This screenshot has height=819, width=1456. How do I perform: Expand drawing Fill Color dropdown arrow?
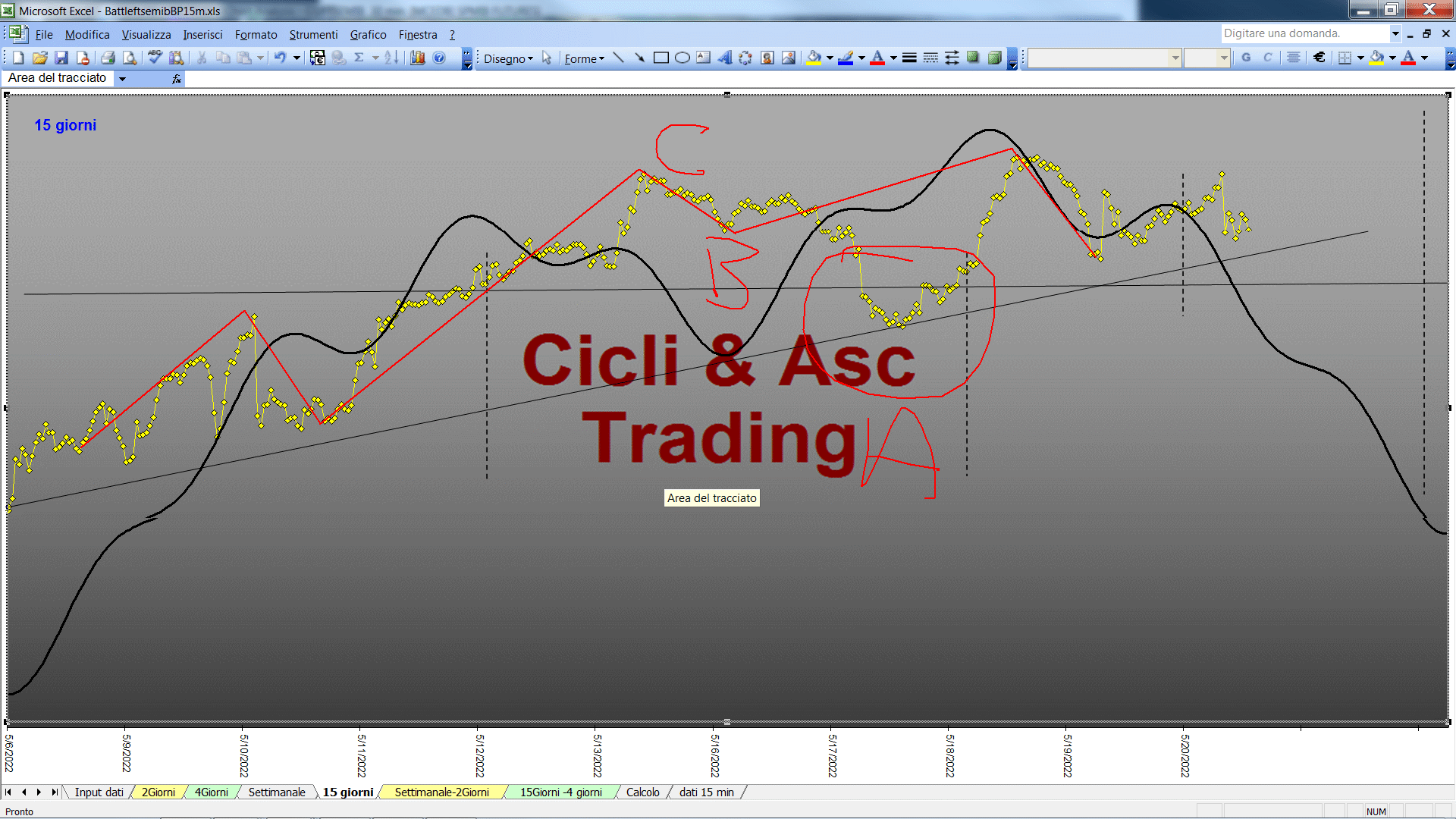830,58
